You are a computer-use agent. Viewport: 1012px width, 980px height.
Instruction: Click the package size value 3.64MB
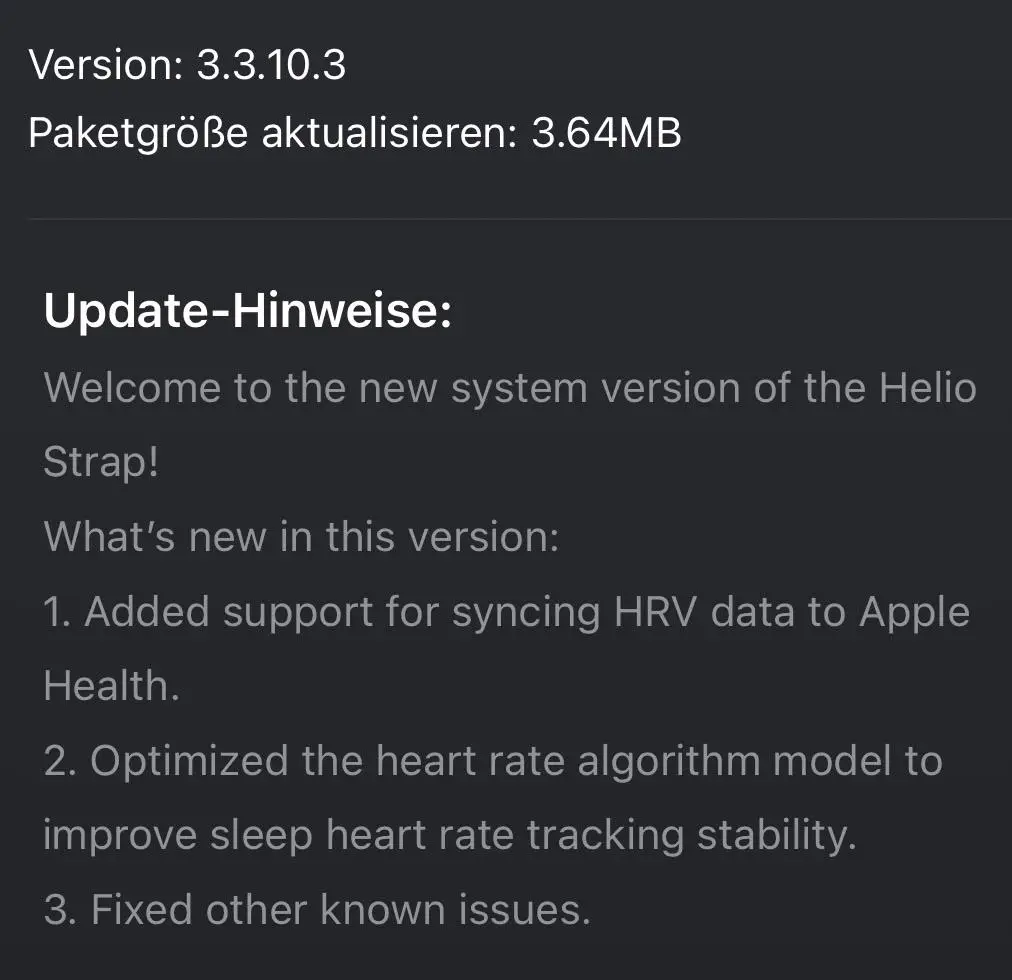point(606,133)
